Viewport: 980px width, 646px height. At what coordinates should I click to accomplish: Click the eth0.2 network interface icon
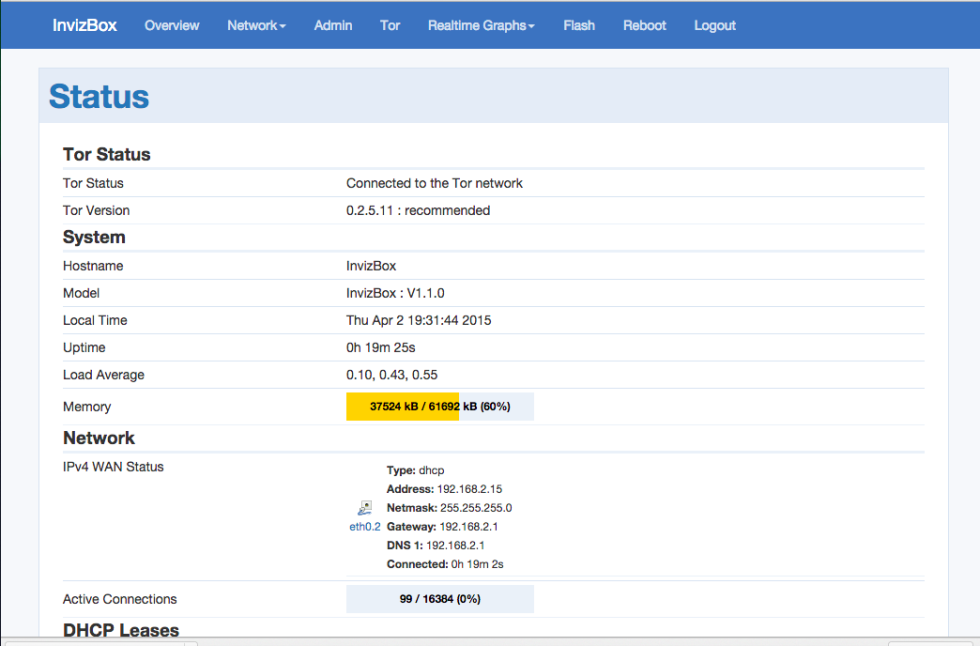click(364, 507)
